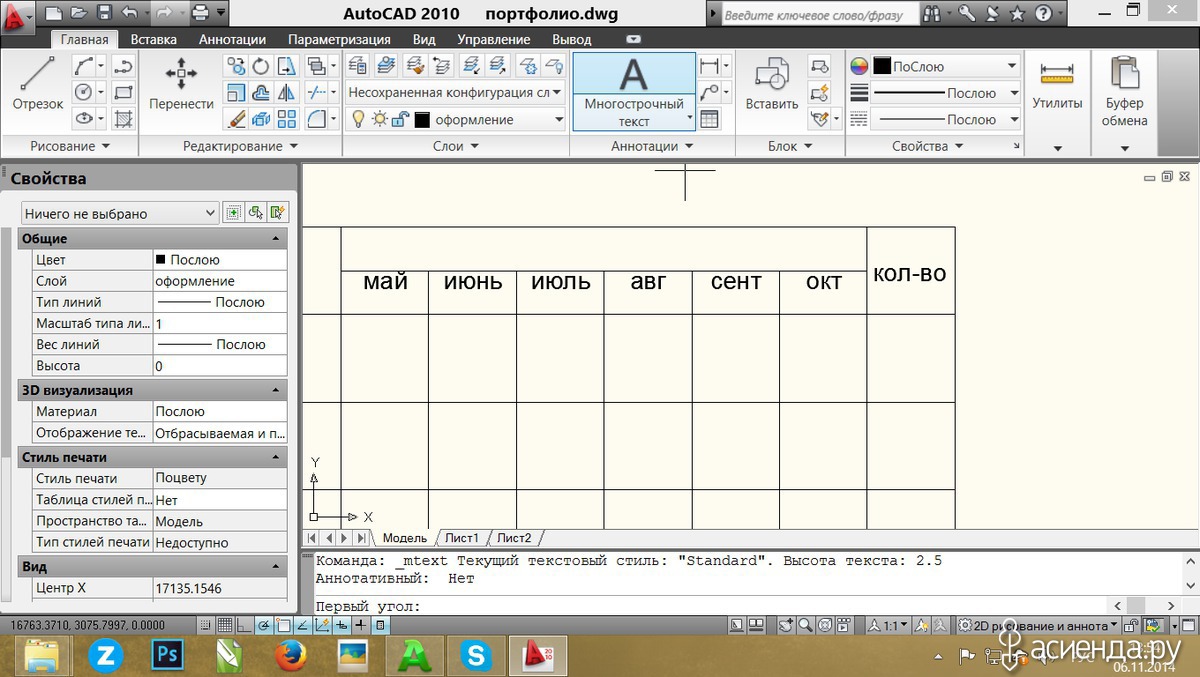The width and height of the screenshot is (1200, 677).
Task: Click the Undo arrow icon
Action: 130,13
